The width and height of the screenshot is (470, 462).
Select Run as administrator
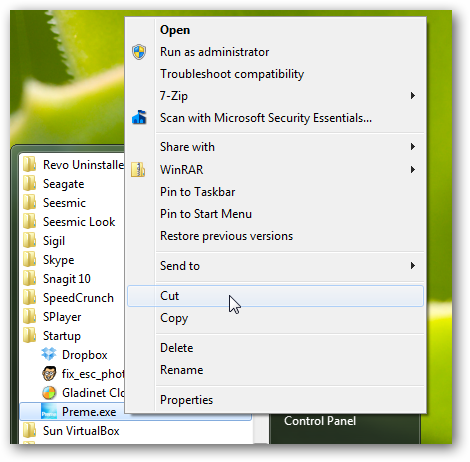[x=275, y=52]
